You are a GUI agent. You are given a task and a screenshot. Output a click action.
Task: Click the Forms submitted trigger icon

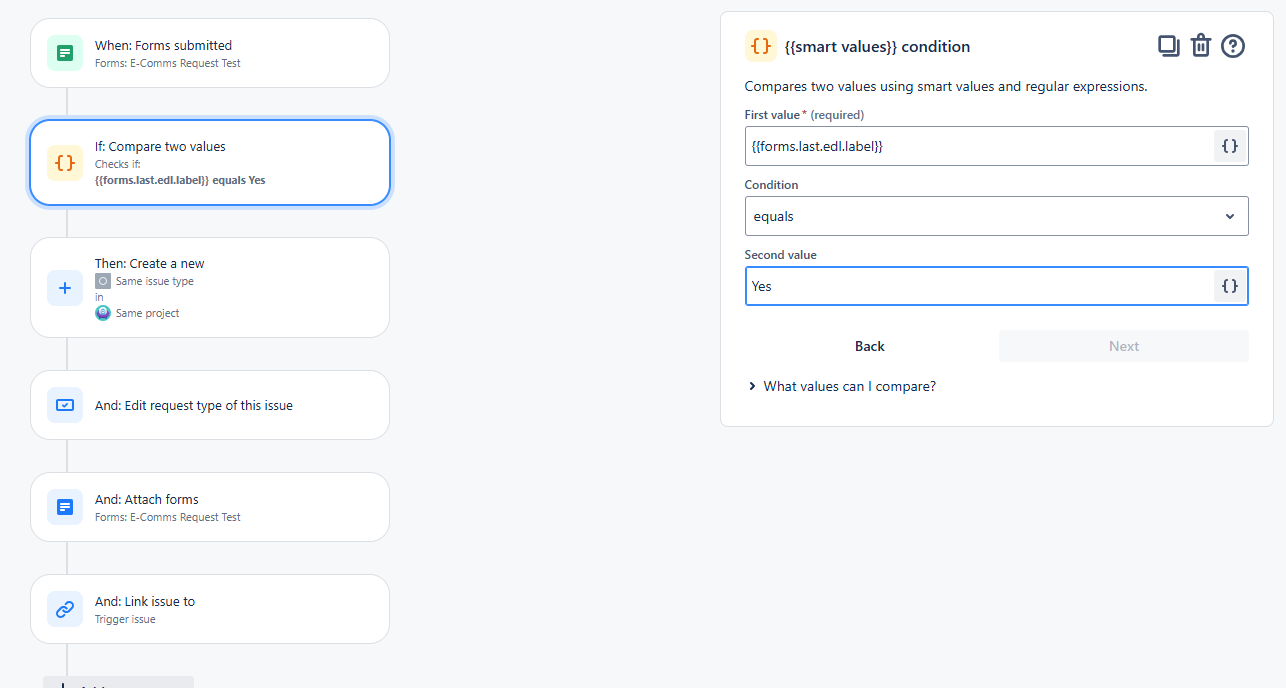(64, 52)
